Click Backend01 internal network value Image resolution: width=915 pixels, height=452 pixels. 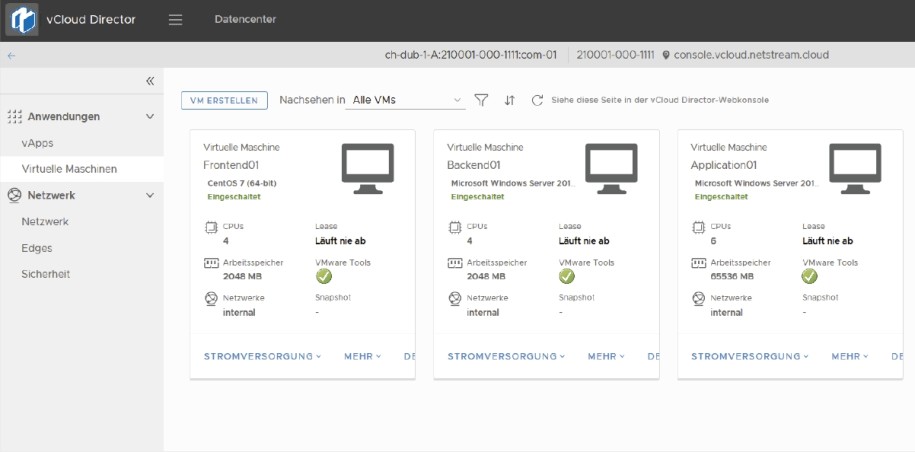pos(483,313)
